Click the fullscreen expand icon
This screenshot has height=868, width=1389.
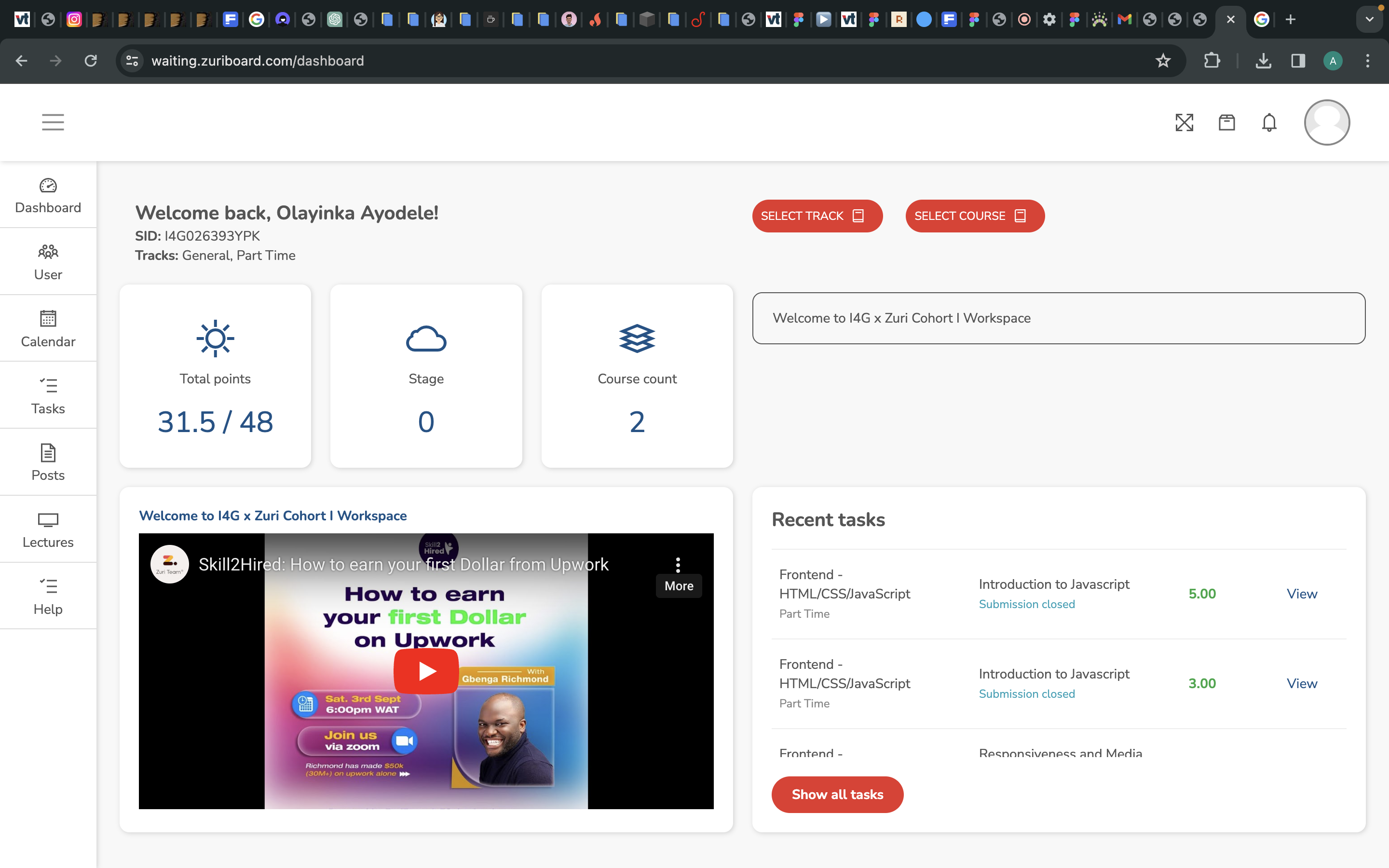pyautogui.click(x=1184, y=122)
